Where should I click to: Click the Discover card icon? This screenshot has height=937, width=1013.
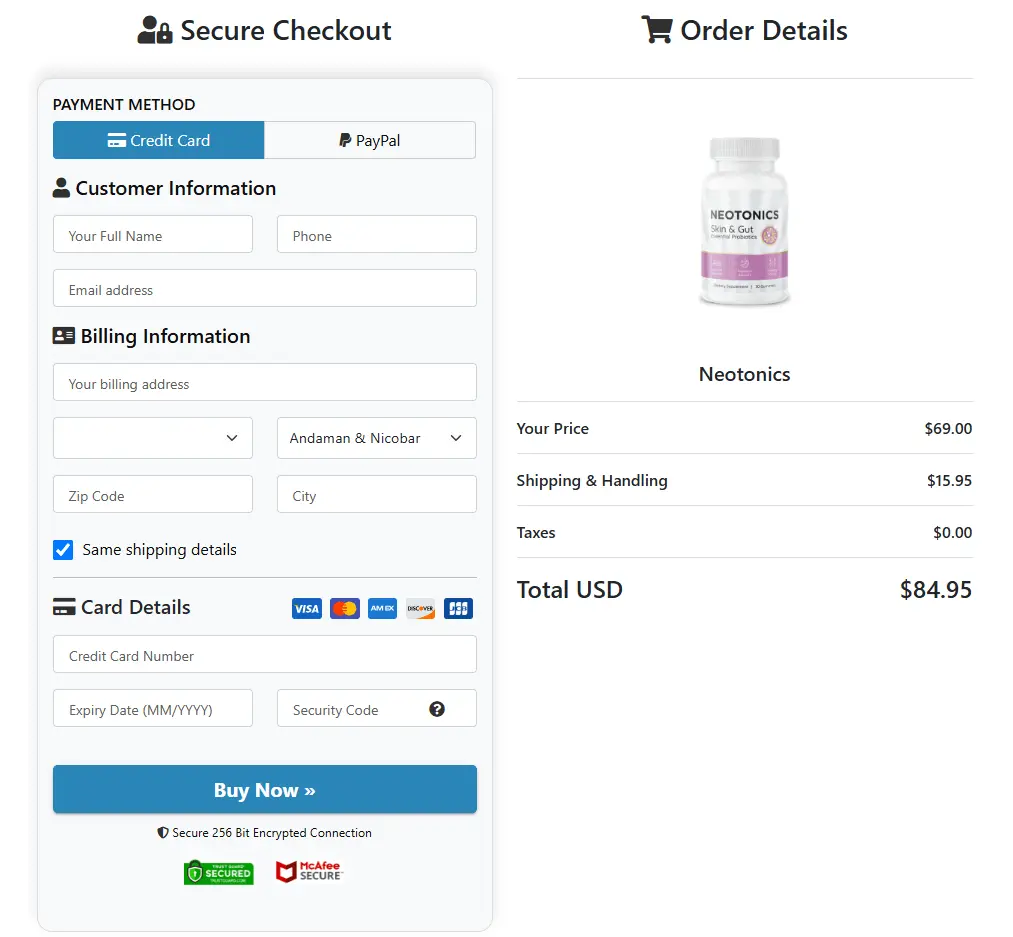[421, 608]
